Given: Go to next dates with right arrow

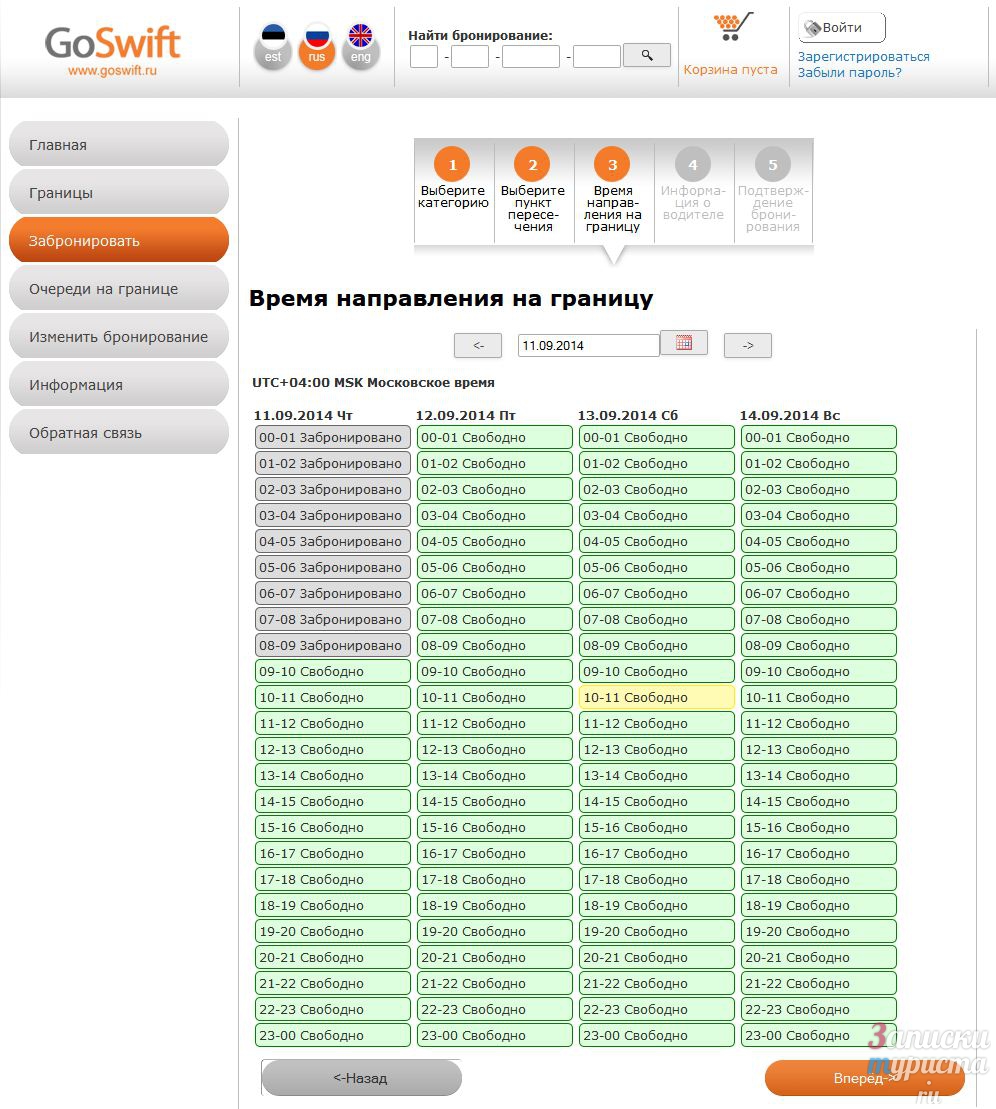Looking at the screenshot, I should [747, 345].
